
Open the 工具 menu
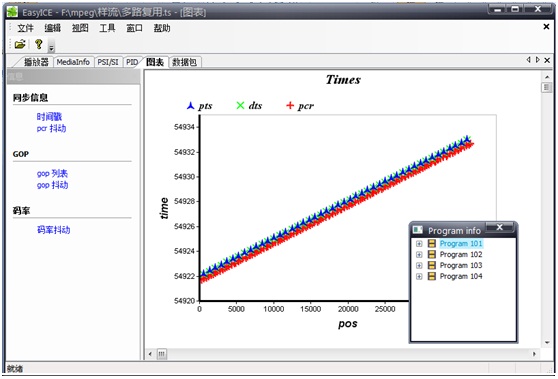(107, 28)
